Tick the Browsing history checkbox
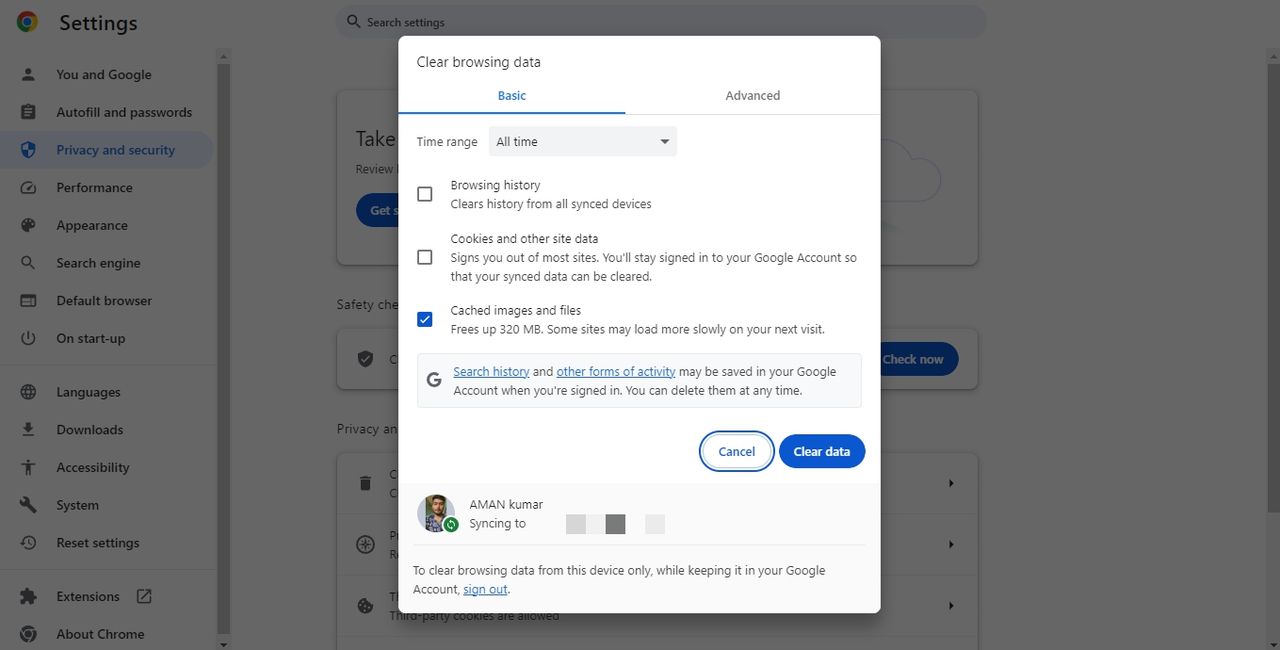Screen dimensions: 1280x650 (x=425, y=194)
